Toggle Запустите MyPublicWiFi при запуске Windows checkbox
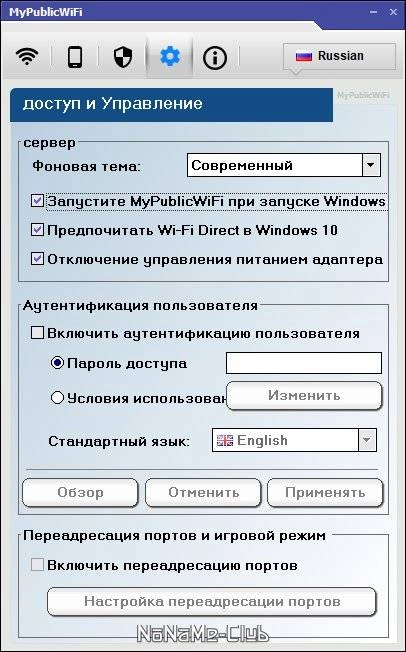This screenshot has width=406, height=652. [x=37, y=202]
